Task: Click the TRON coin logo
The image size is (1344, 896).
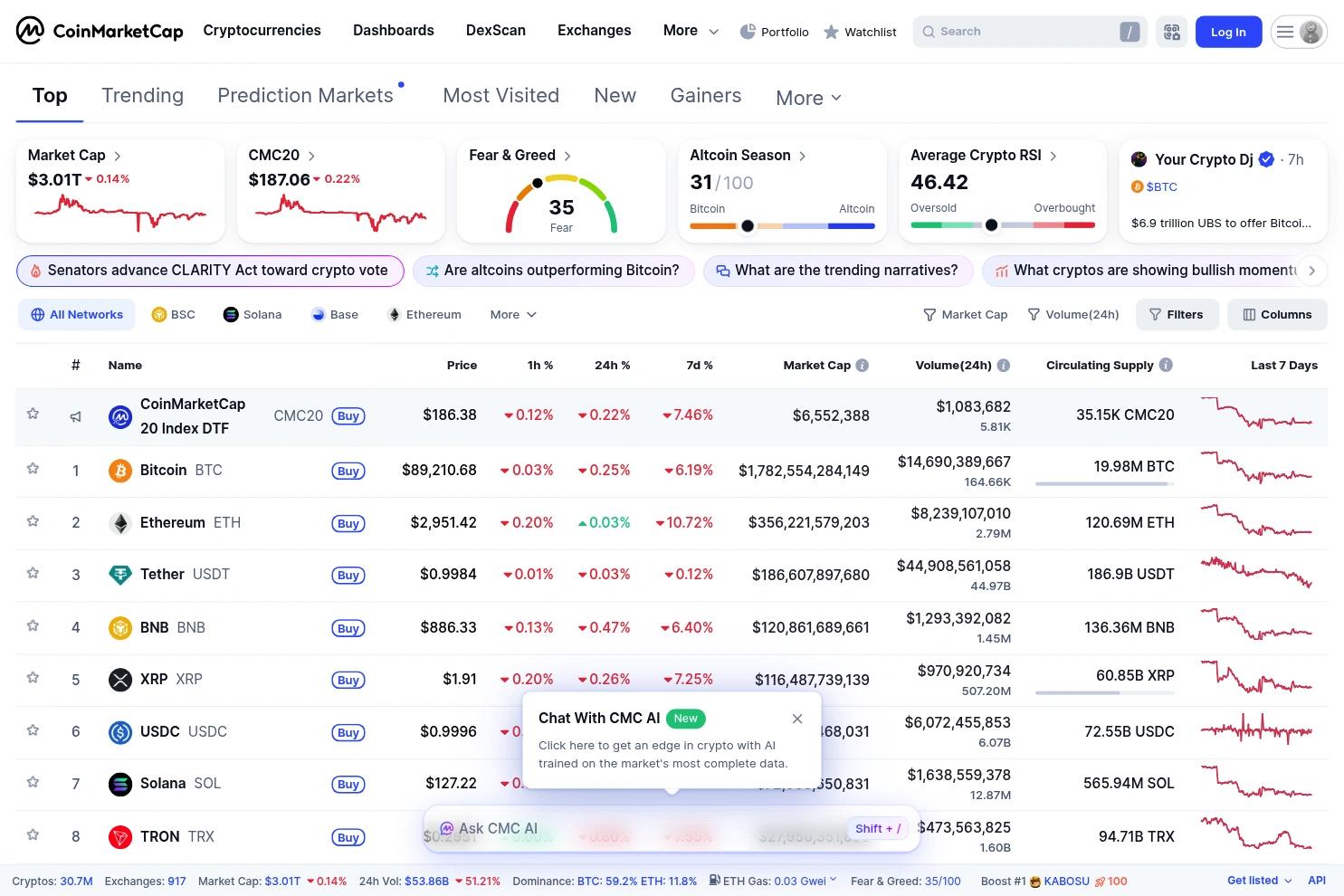Action: [x=120, y=836]
